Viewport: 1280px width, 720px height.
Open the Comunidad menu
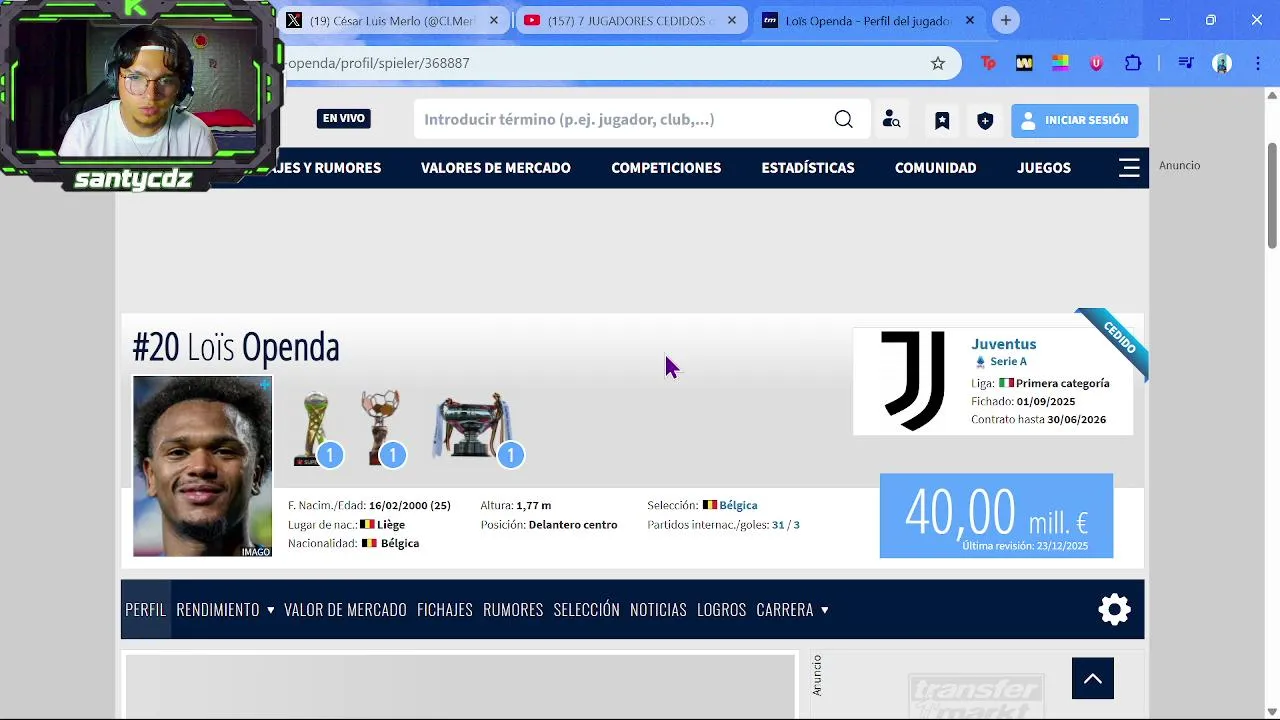(x=936, y=168)
